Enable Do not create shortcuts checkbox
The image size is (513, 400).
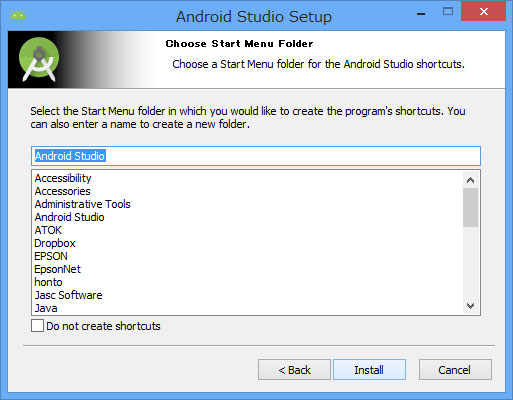(37, 326)
